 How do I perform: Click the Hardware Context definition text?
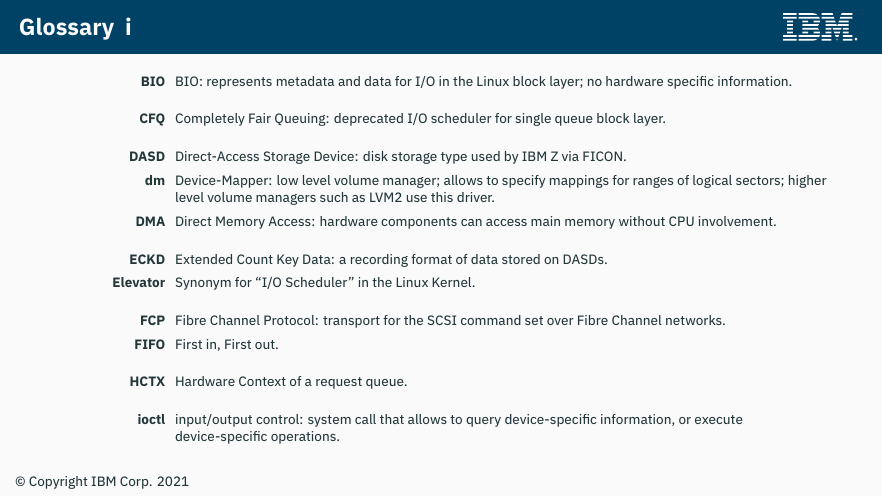pyautogui.click(x=291, y=382)
